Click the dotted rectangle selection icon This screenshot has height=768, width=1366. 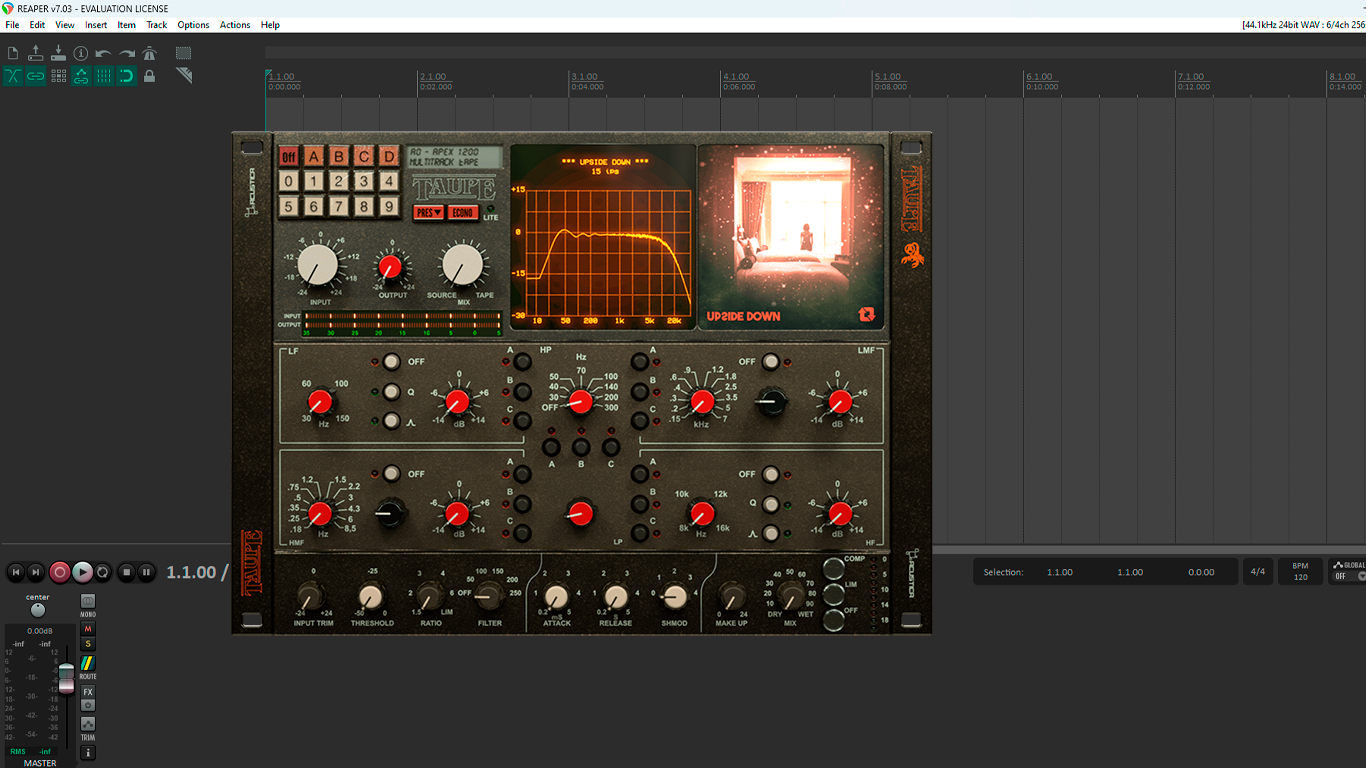point(184,53)
